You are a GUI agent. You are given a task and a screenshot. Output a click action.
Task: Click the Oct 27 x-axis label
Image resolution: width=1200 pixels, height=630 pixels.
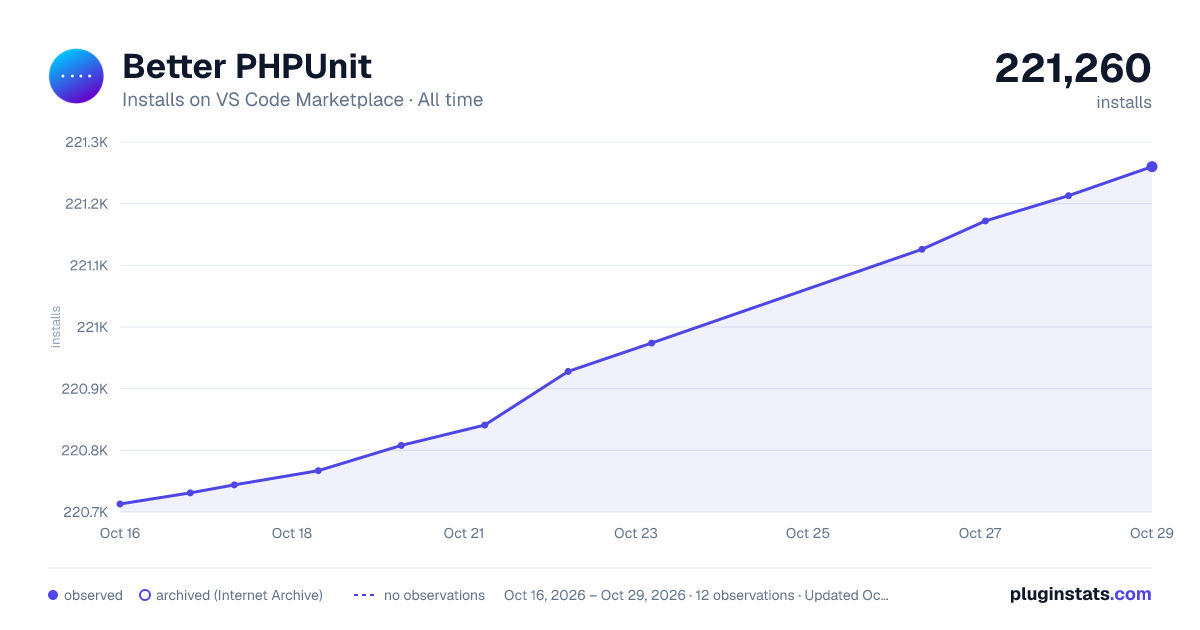[980, 533]
